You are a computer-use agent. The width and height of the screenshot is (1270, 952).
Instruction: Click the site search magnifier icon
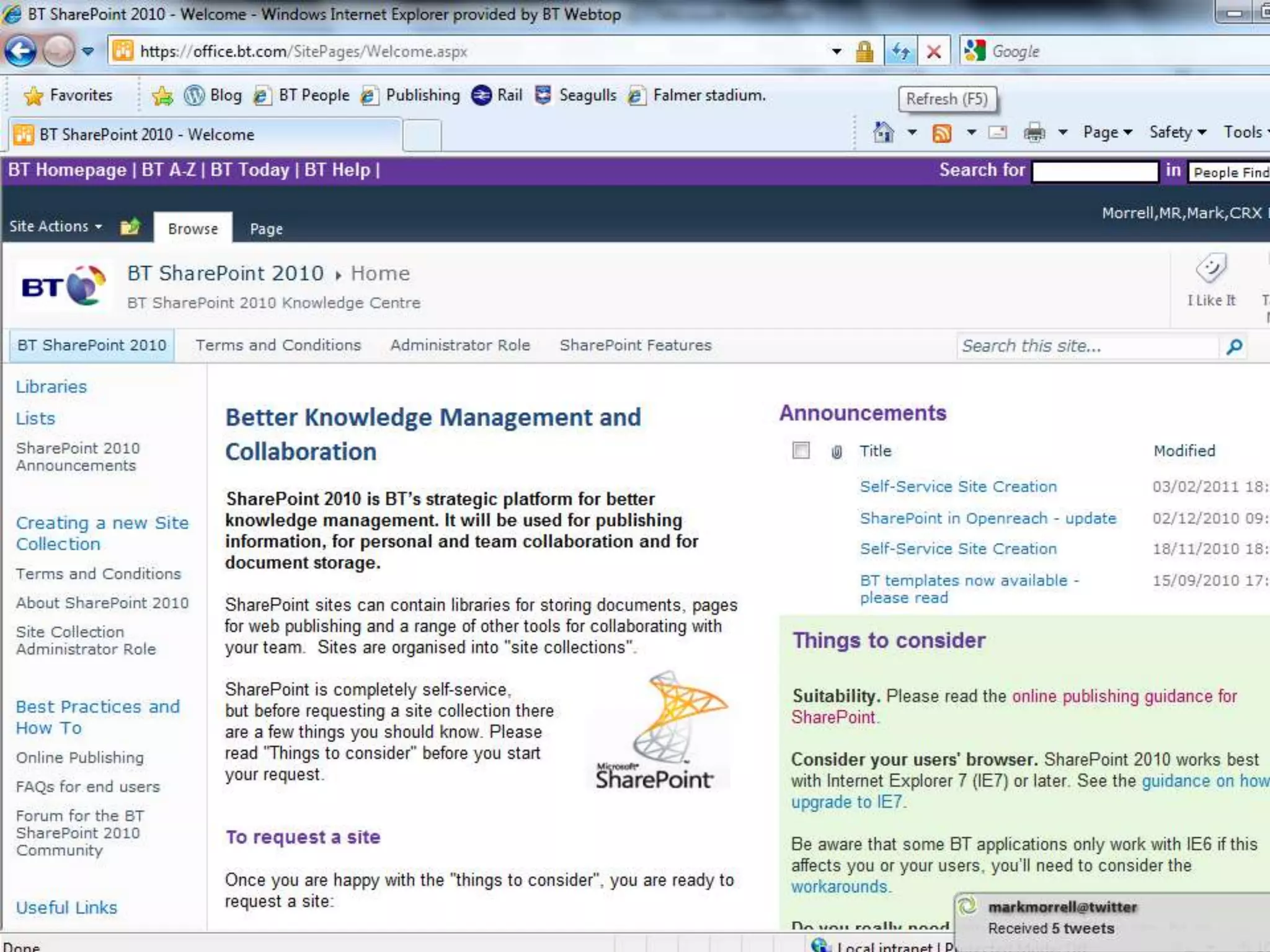click(1235, 346)
